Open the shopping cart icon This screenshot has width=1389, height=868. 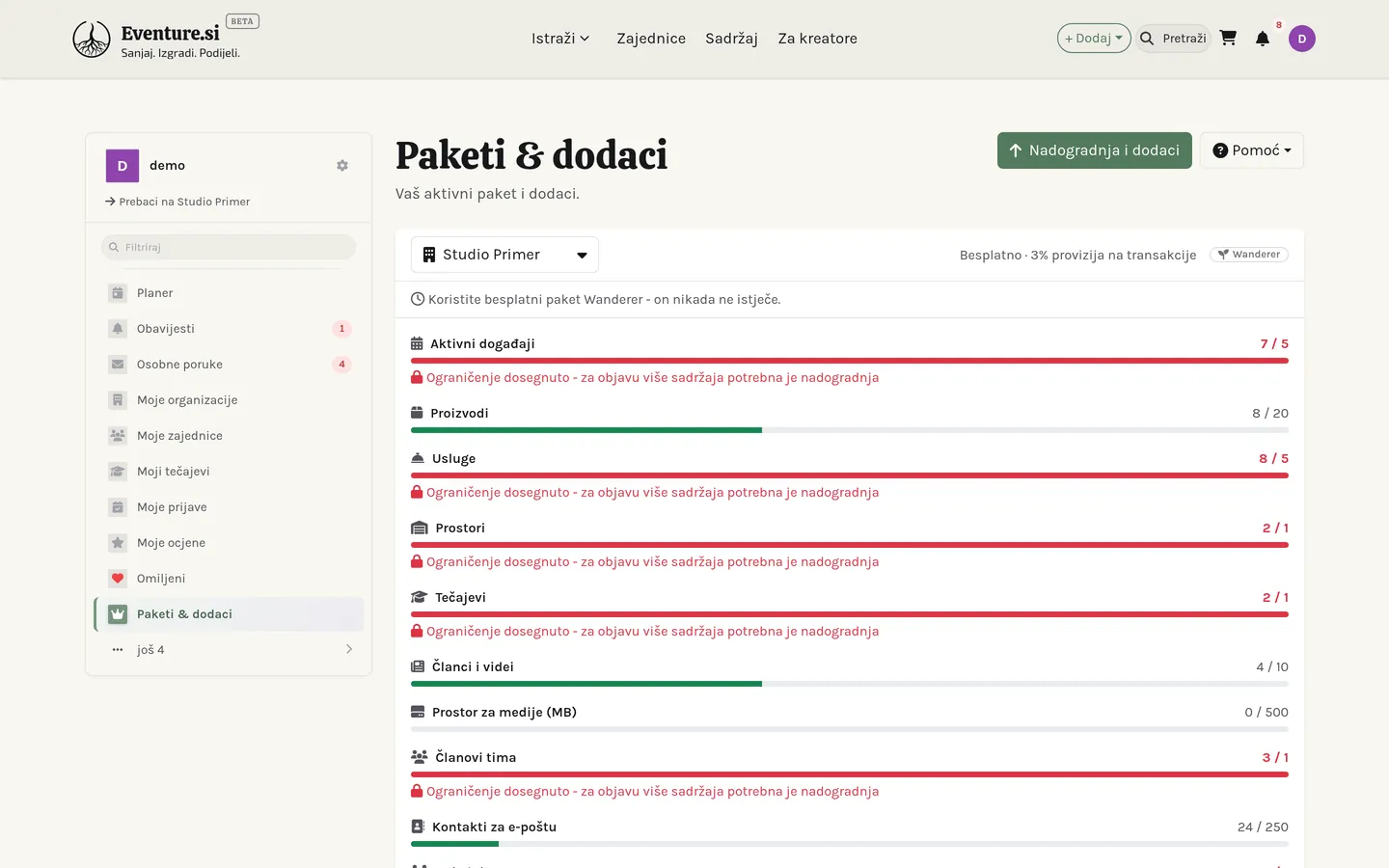tap(1228, 39)
